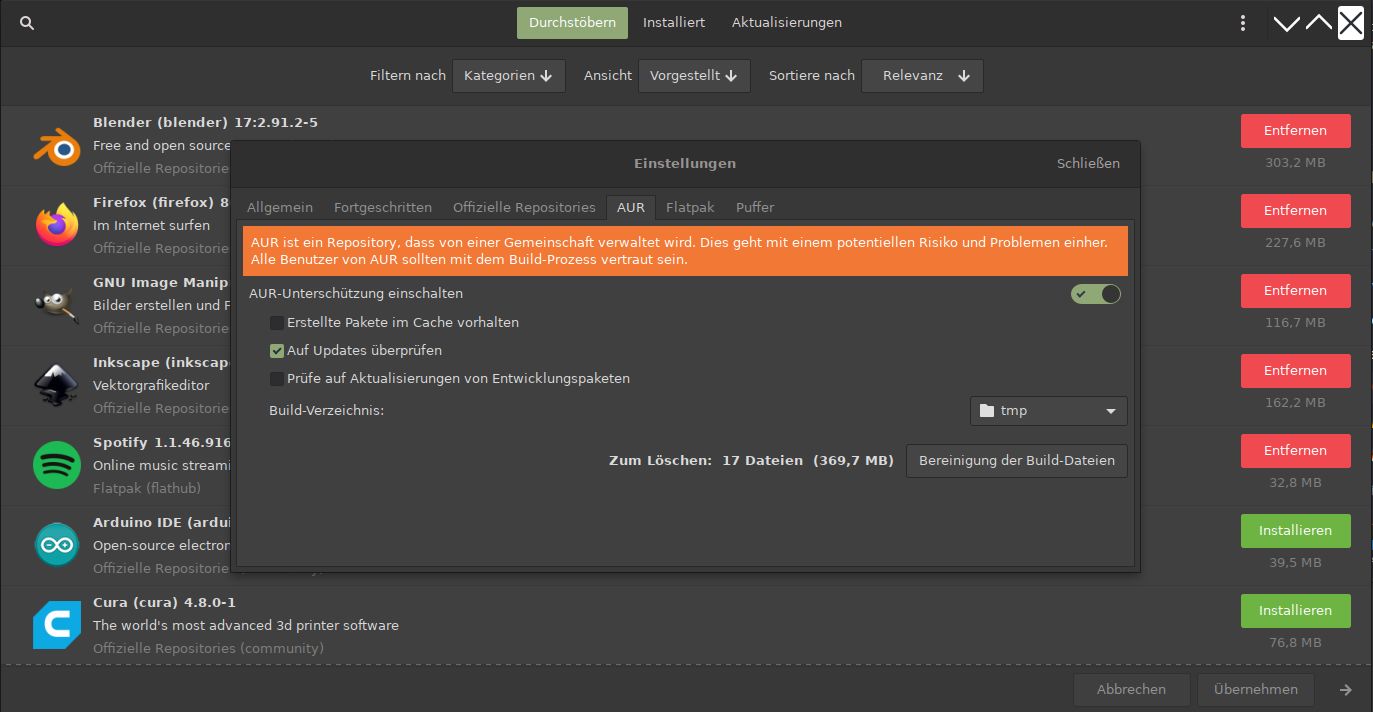
Task: Click the Build-Verzeichnis label
Action: pyautogui.click(x=326, y=411)
